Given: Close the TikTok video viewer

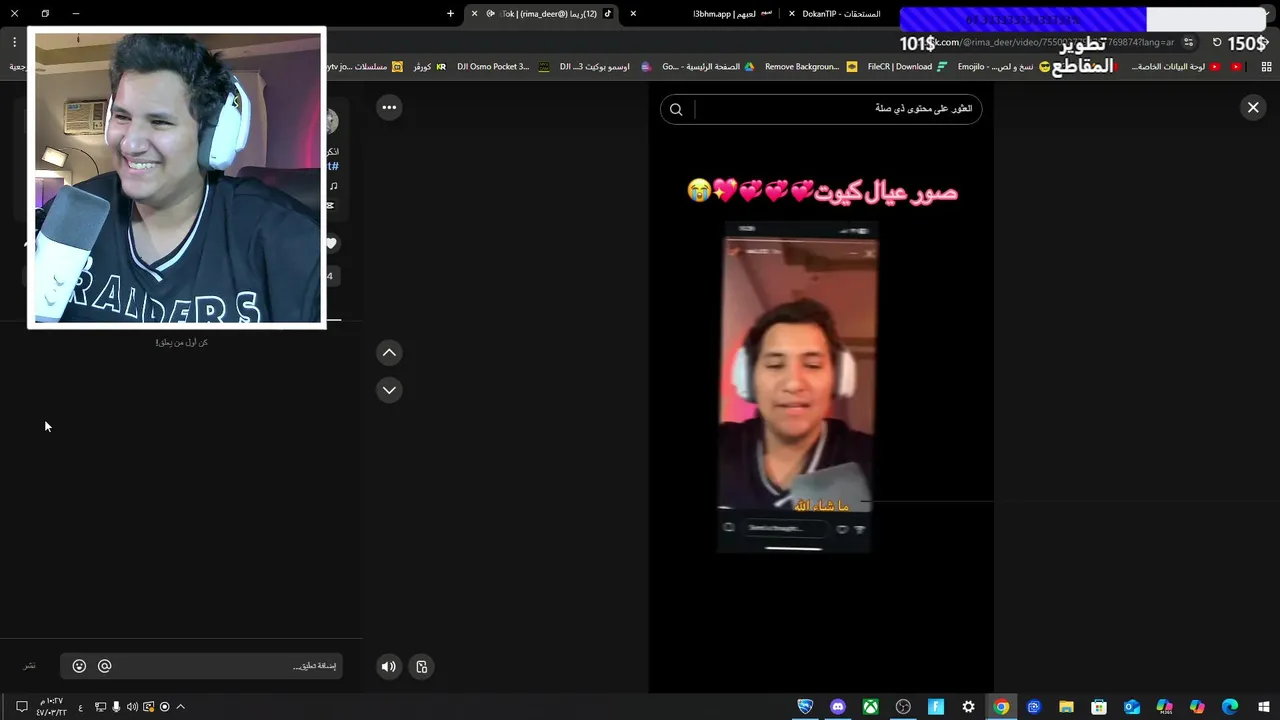Looking at the screenshot, I should coord(1253,107).
